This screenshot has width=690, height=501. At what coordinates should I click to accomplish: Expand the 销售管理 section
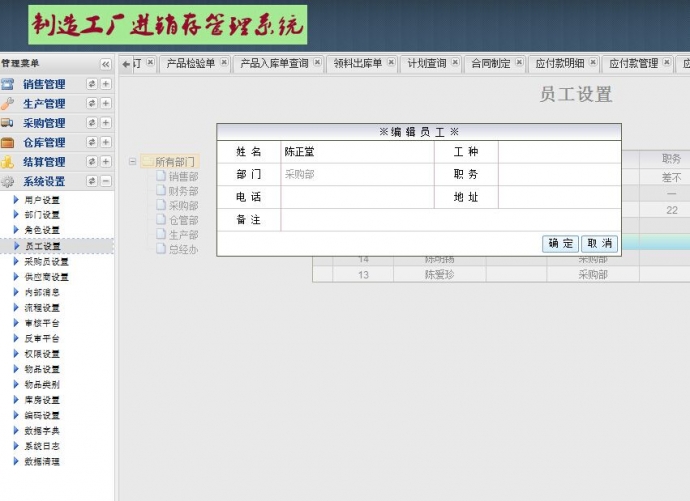[106, 84]
